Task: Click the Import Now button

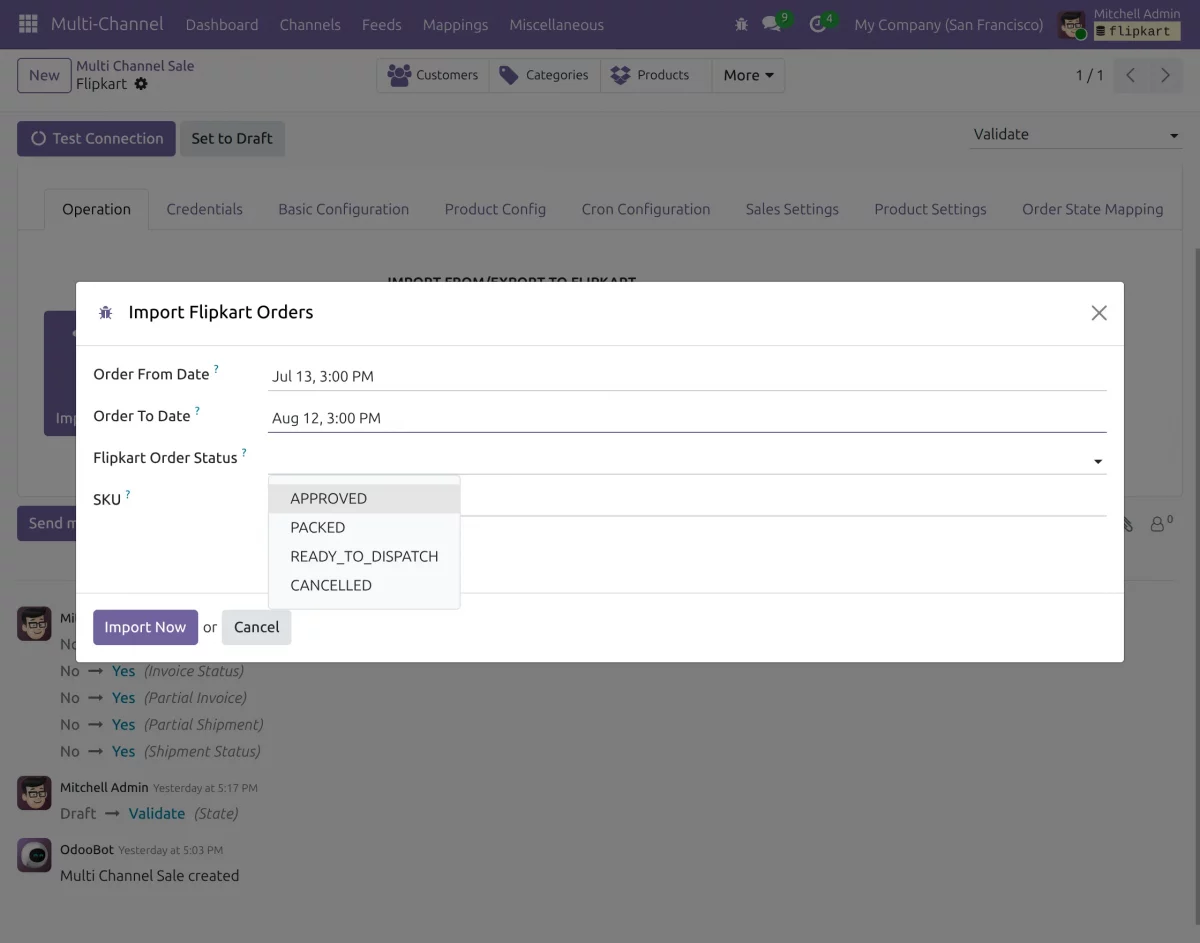Action: [145, 627]
